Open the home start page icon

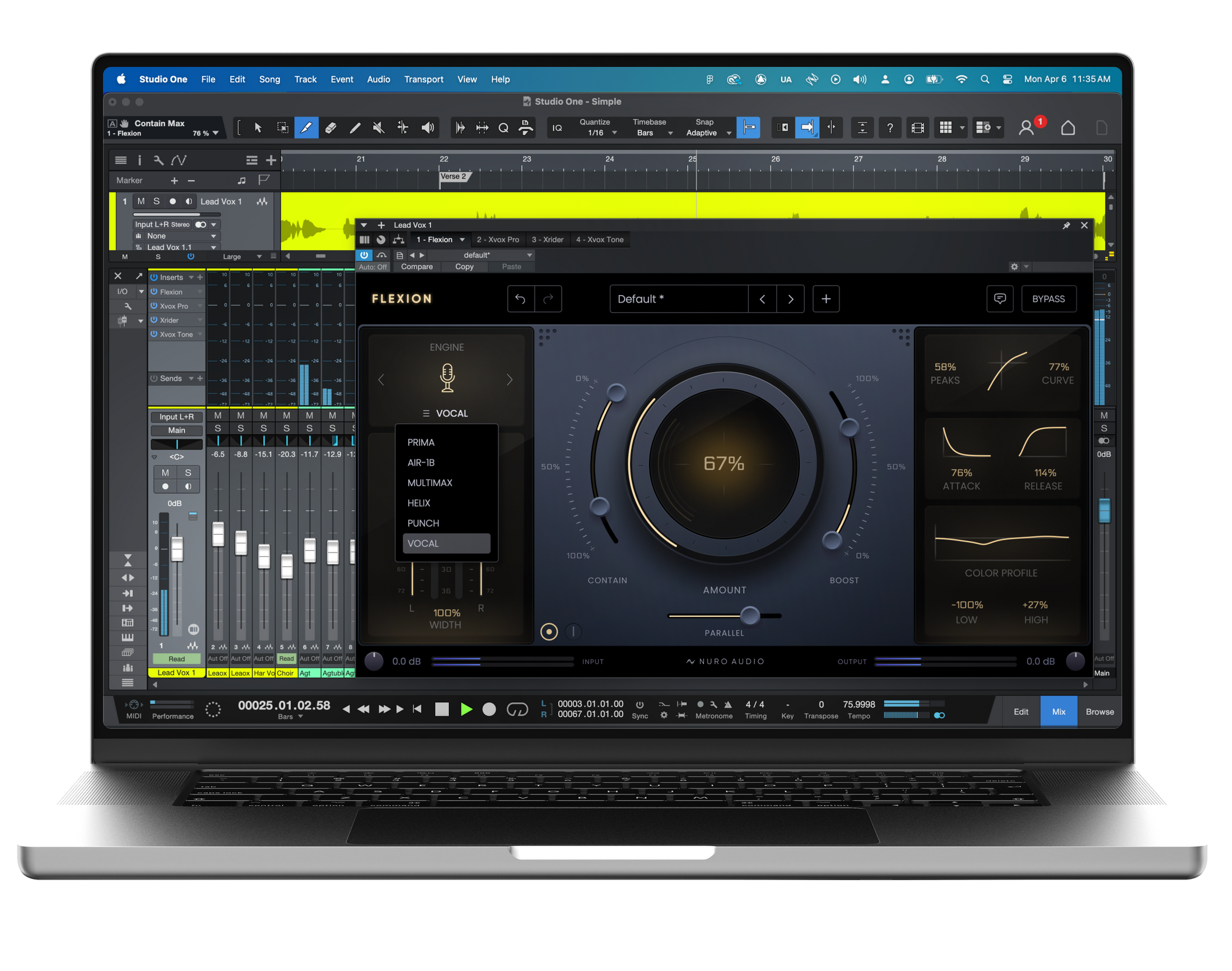coord(1067,127)
